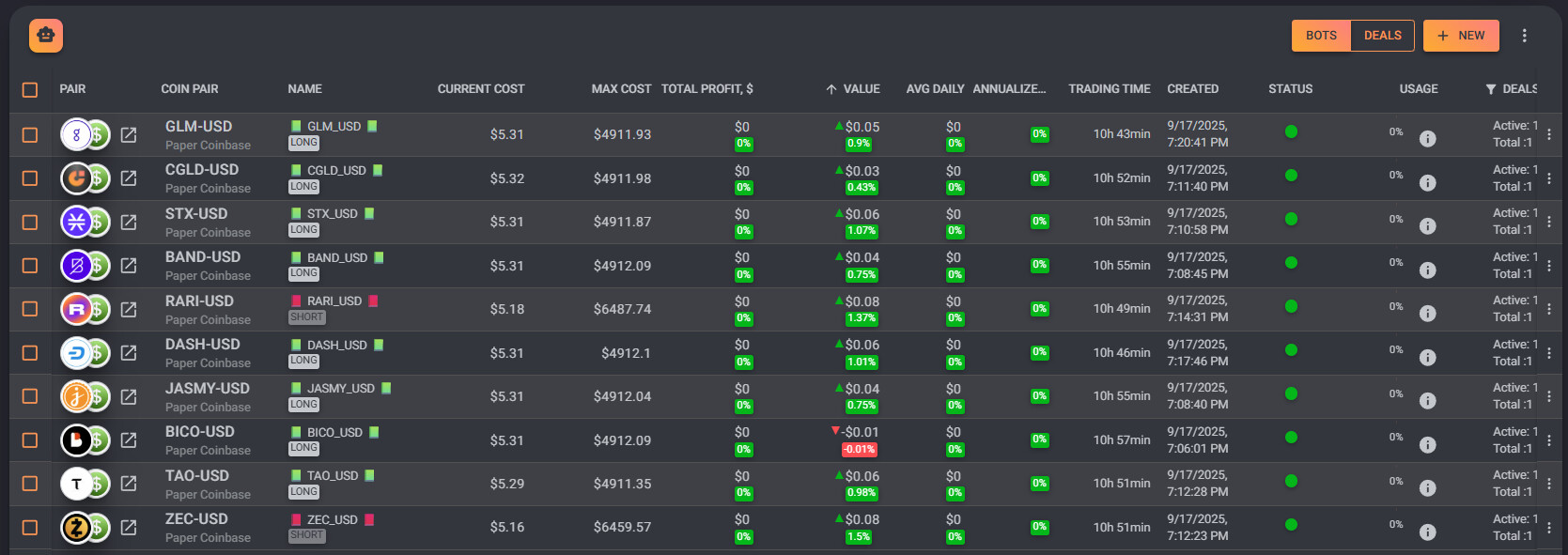1568x555 pixels.
Task: Select the CGLD-USD row checkbox
Action: [30, 178]
